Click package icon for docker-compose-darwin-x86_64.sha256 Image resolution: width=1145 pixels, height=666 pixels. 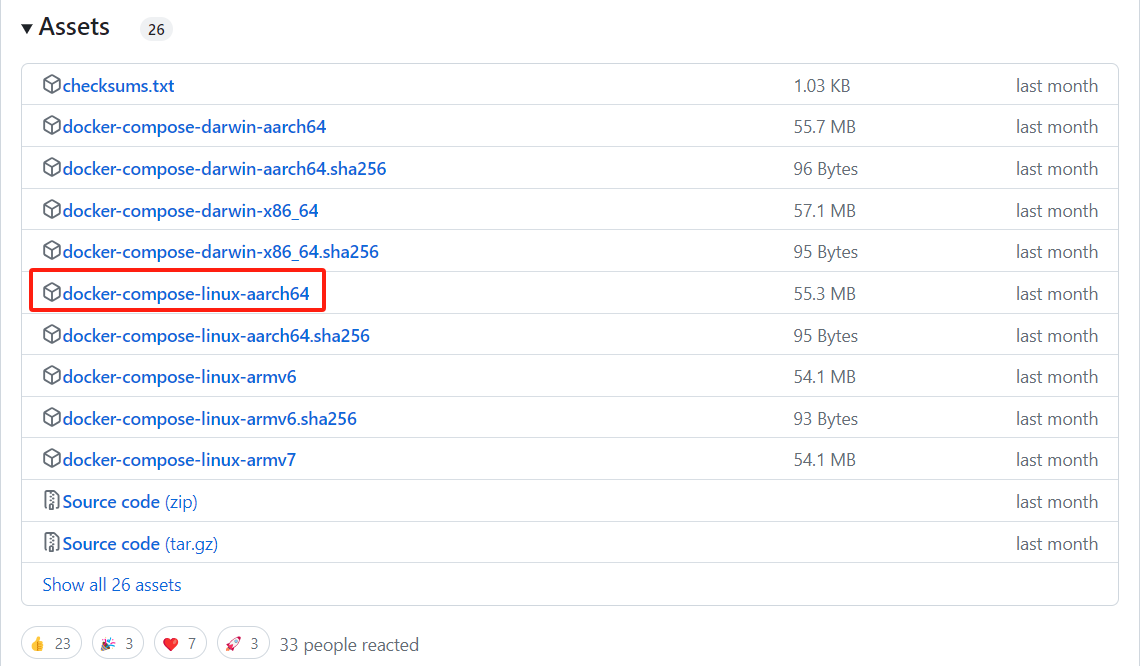click(51, 250)
